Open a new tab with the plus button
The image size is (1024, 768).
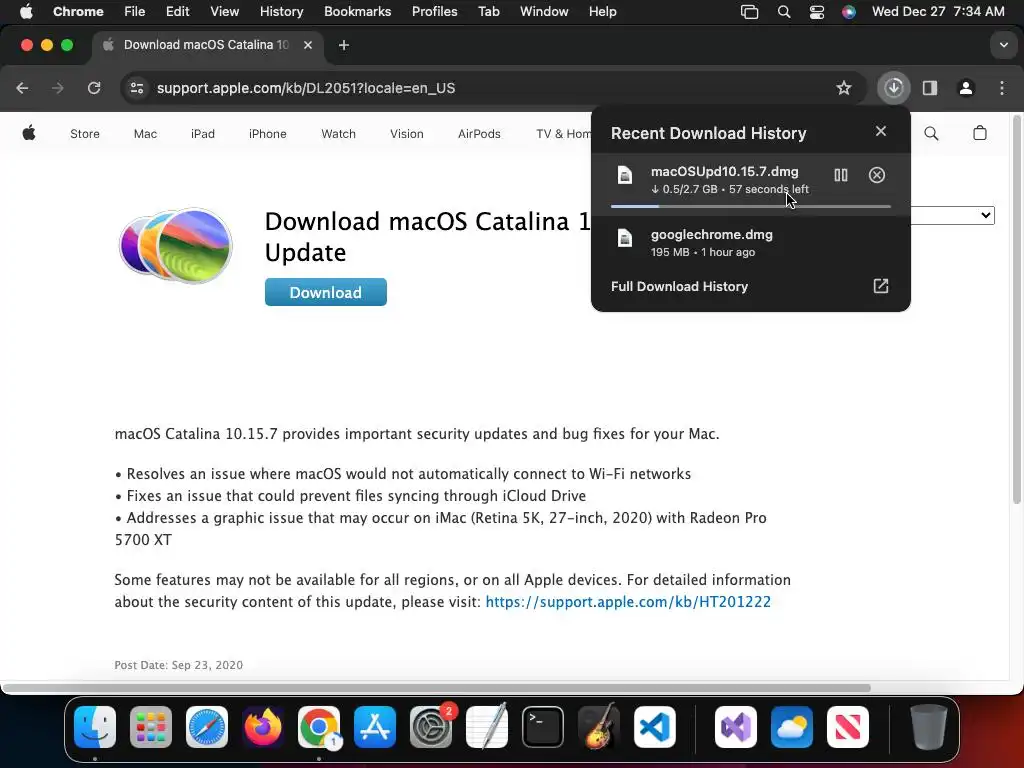[344, 45]
